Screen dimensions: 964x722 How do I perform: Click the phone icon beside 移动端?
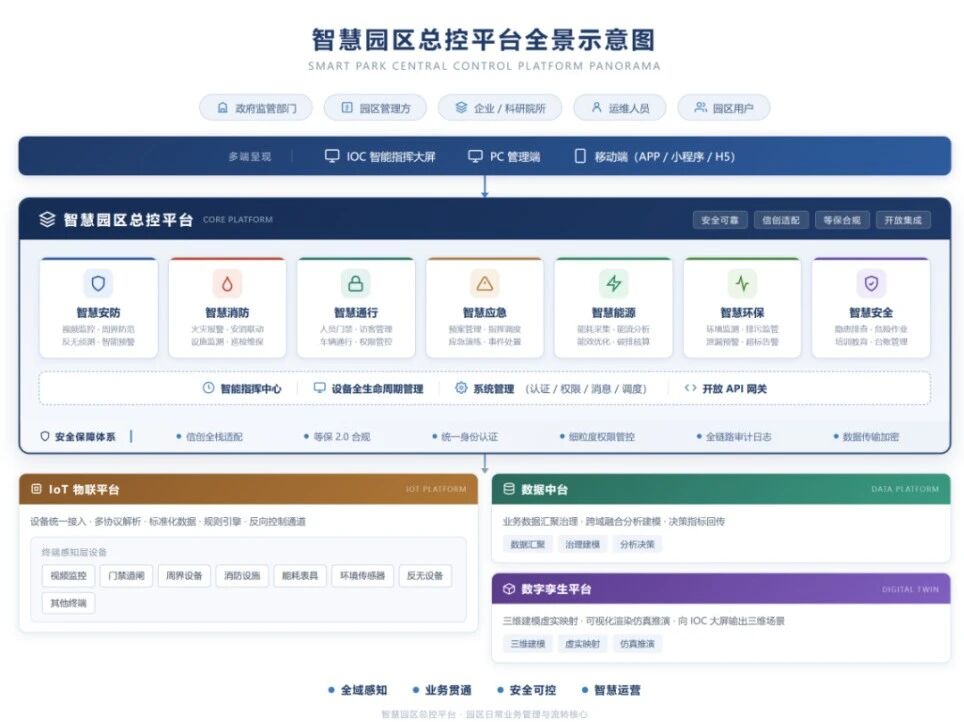click(580, 156)
